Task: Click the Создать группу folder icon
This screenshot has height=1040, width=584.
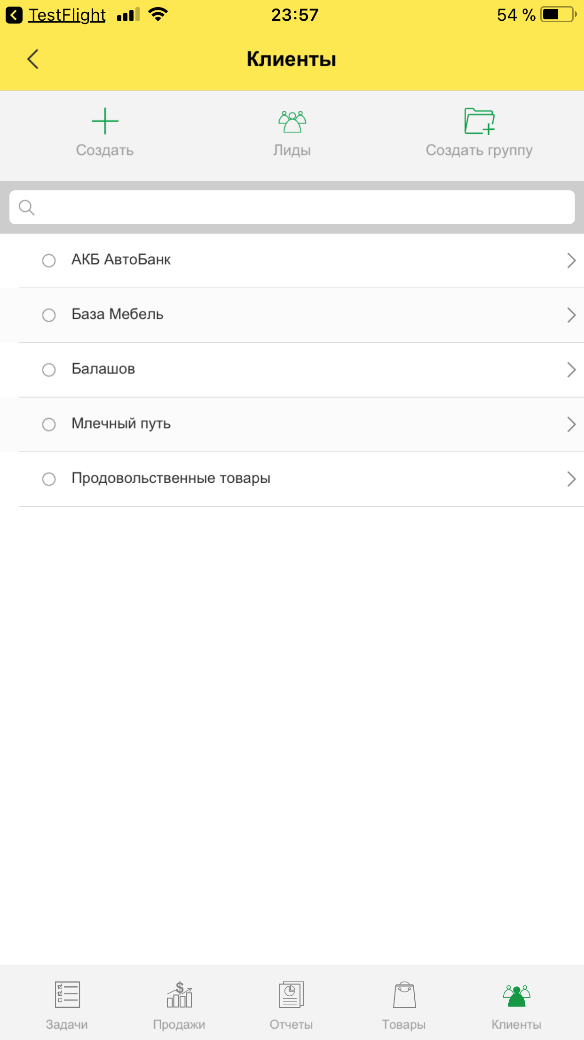Action: [479, 121]
